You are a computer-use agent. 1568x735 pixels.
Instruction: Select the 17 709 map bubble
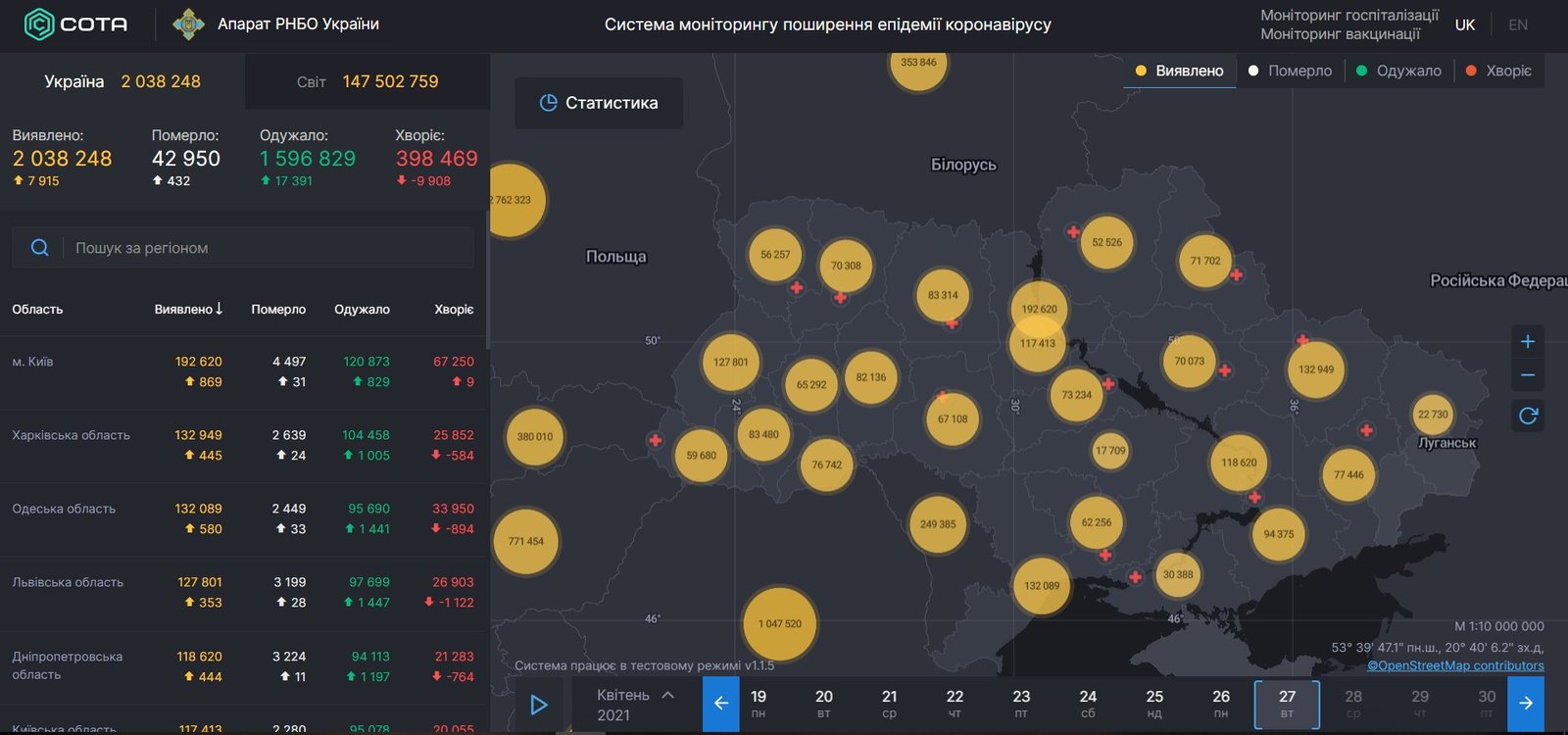[x=1110, y=451]
